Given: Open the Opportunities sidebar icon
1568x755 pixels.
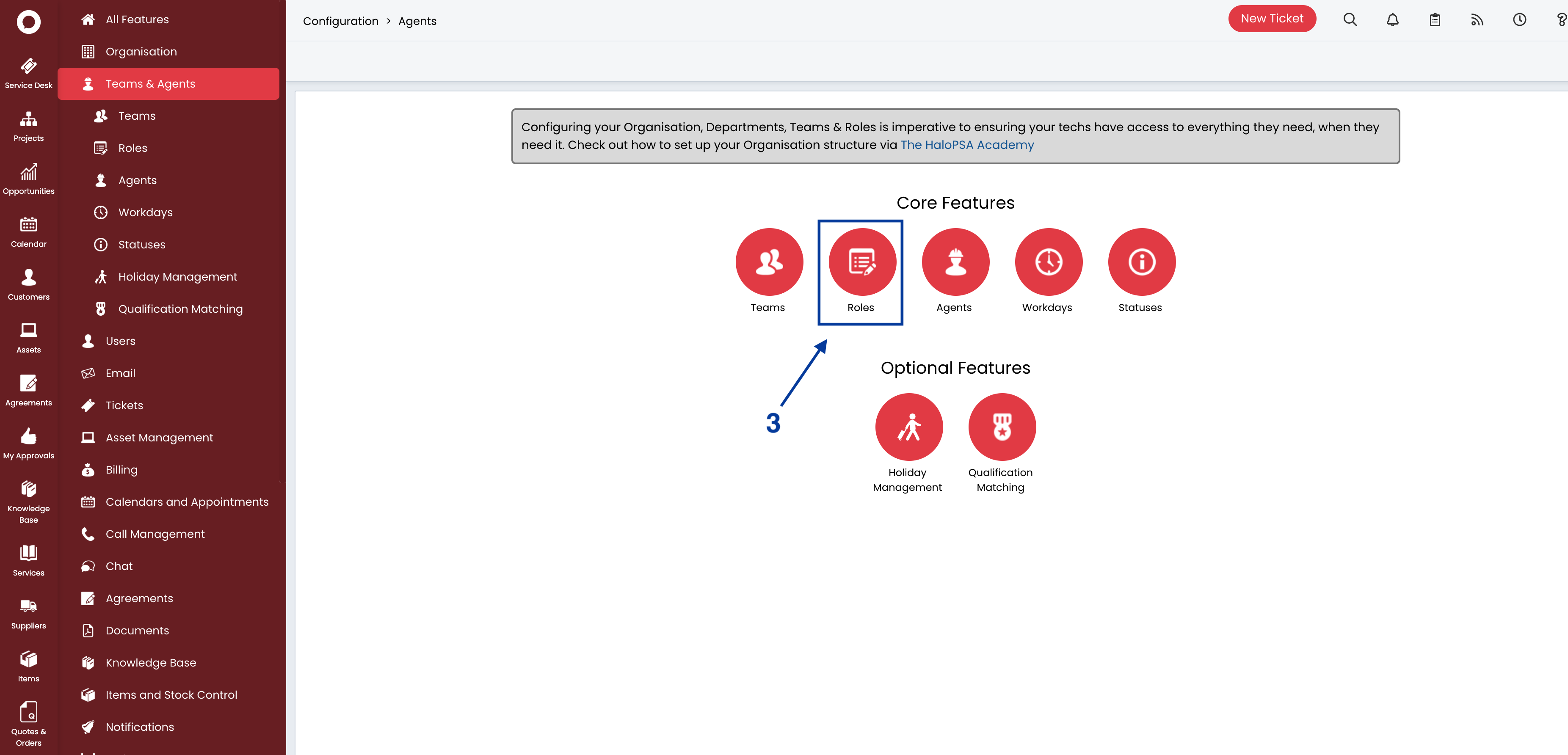Looking at the screenshot, I should click(29, 178).
